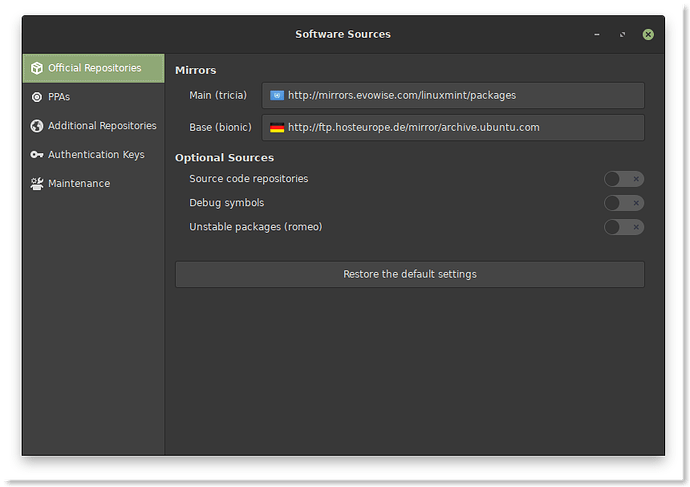This screenshot has height=487, width=690.
Task: Click the Maintenance tools icon in sidebar
Action: [x=37, y=184]
